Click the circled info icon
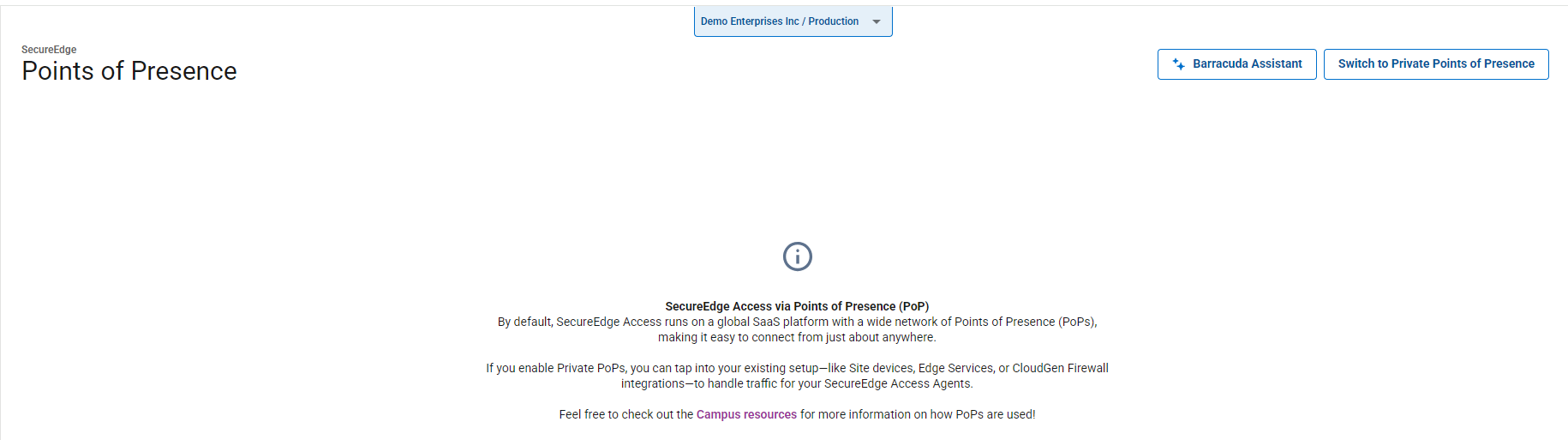The height and width of the screenshot is (440, 1568). click(x=797, y=256)
